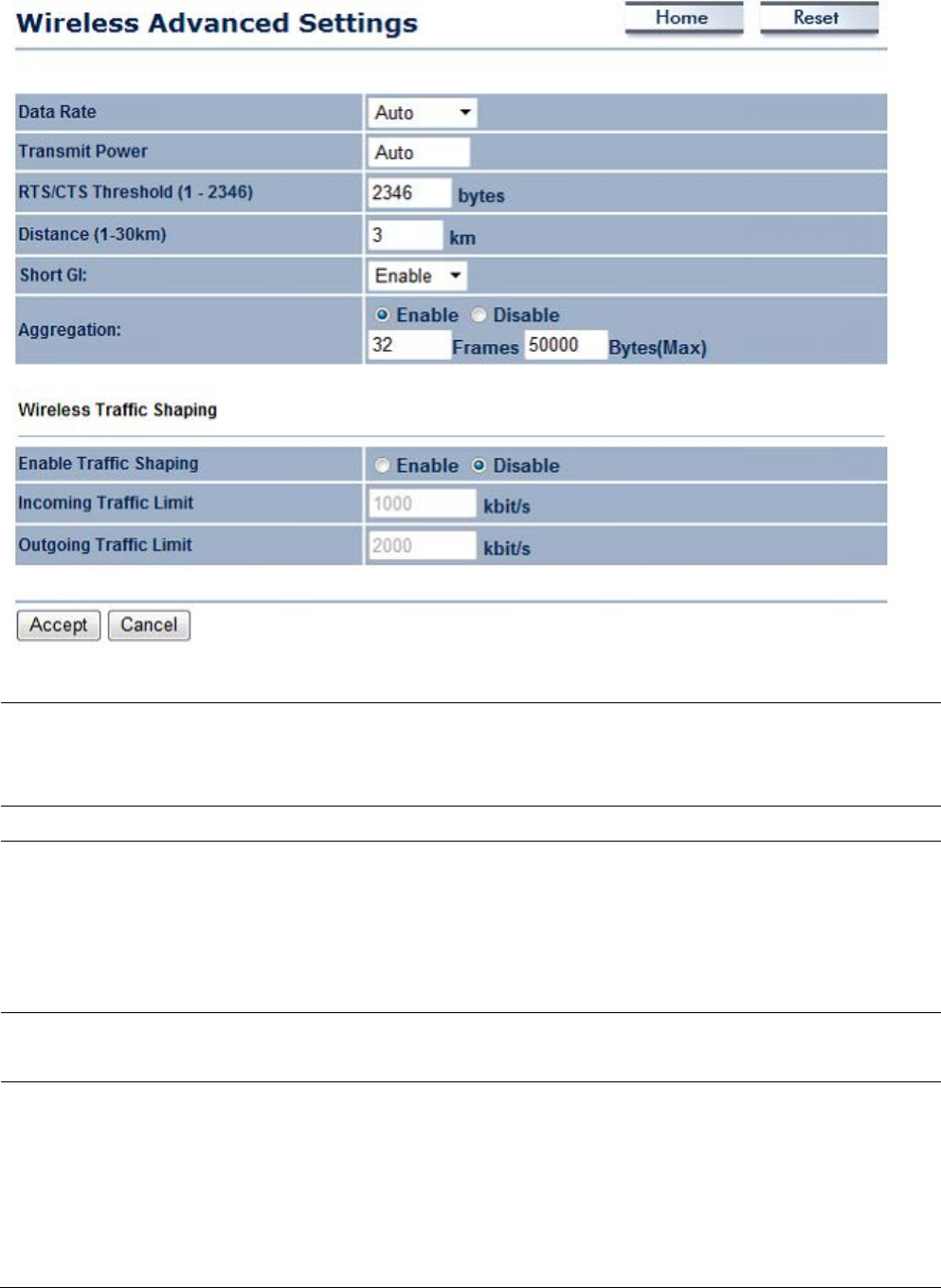Click the bytes unit text
941x1288 pixels.
481,196
